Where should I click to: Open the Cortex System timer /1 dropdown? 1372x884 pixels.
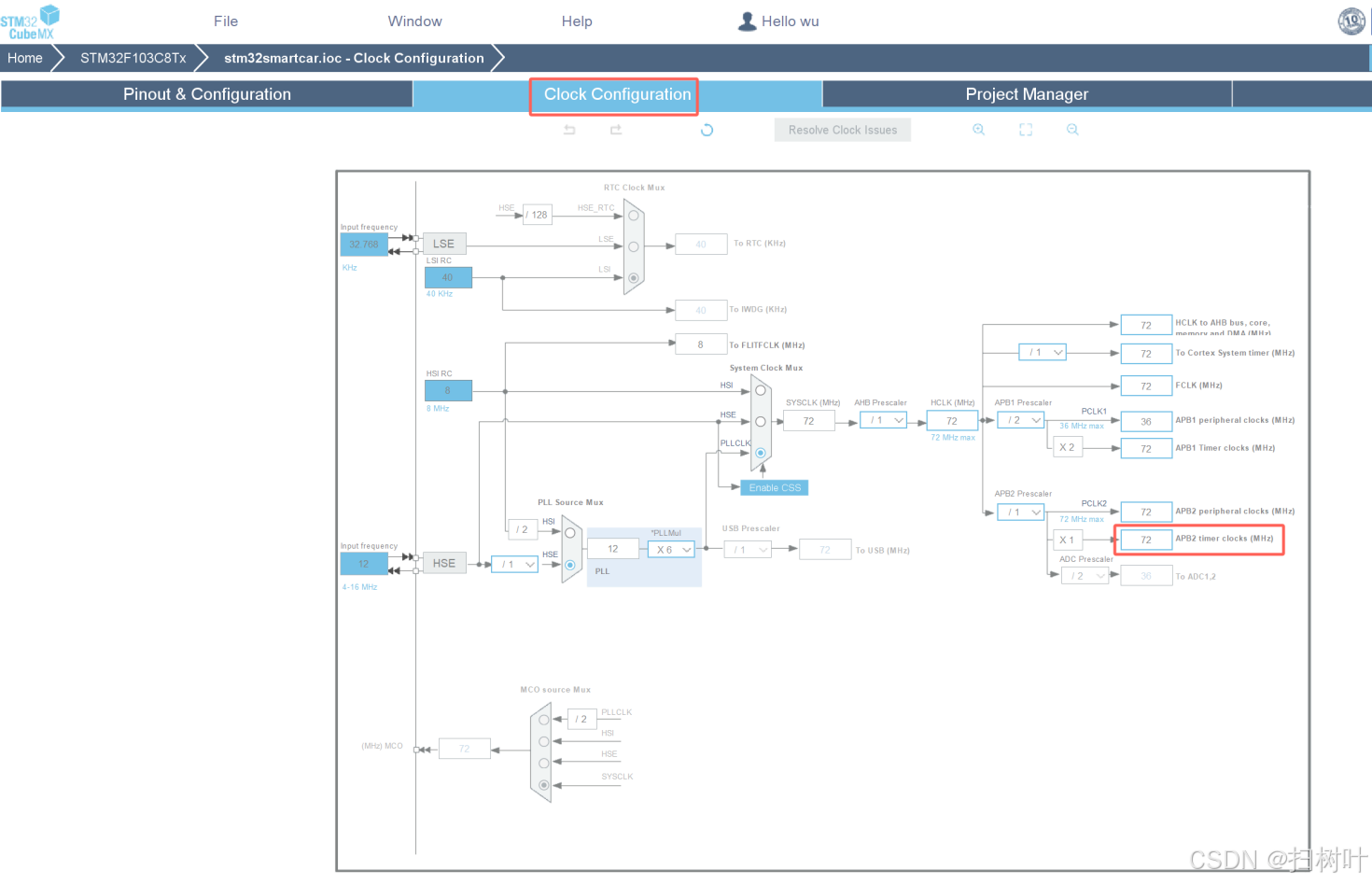click(1043, 352)
